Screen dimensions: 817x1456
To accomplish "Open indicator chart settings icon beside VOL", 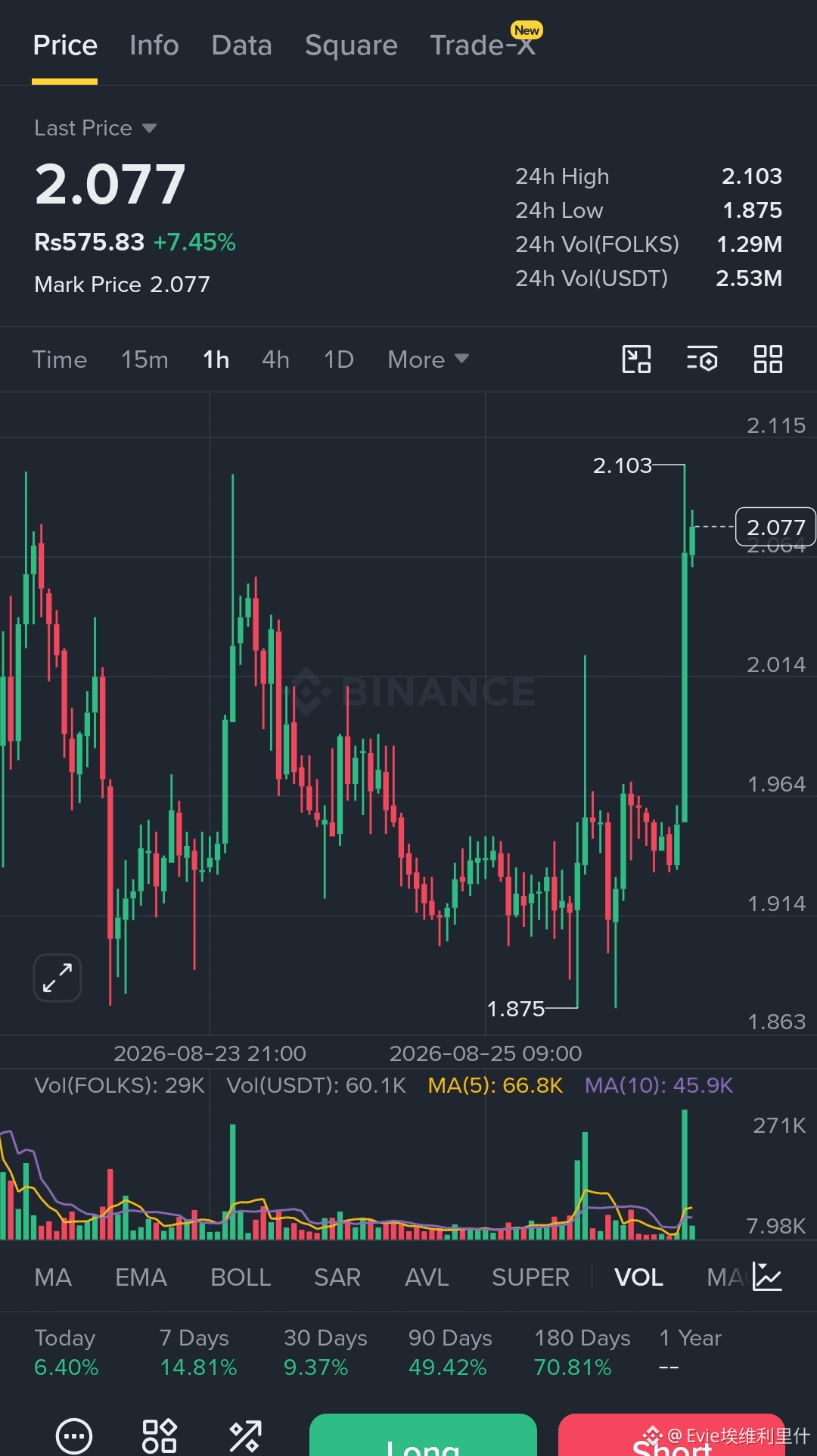I will [767, 1277].
